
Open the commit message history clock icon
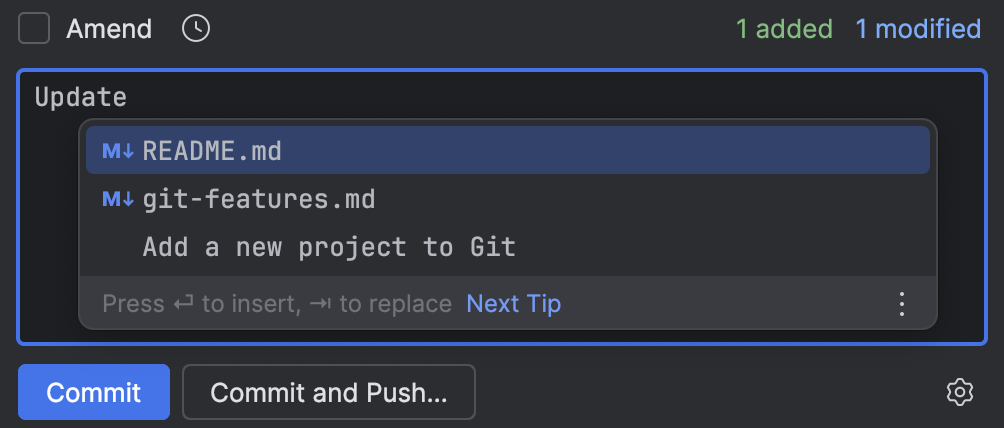click(196, 29)
